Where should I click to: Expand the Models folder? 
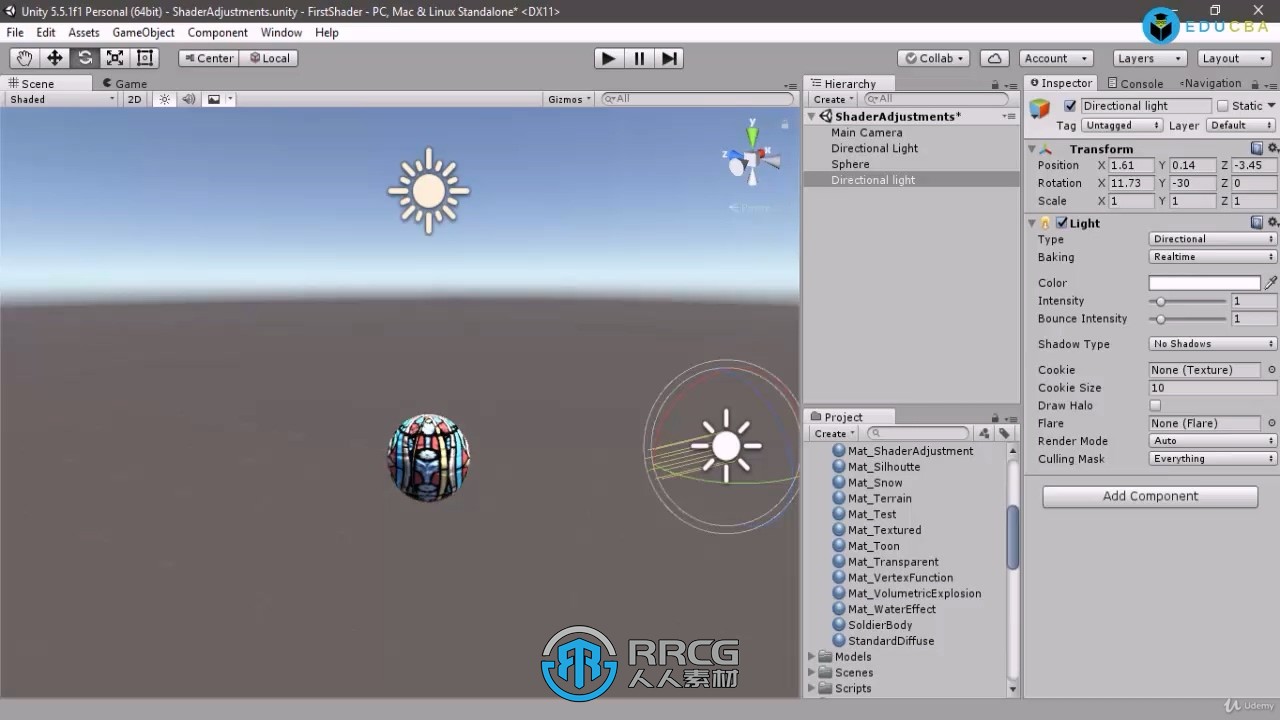point(811,657)
